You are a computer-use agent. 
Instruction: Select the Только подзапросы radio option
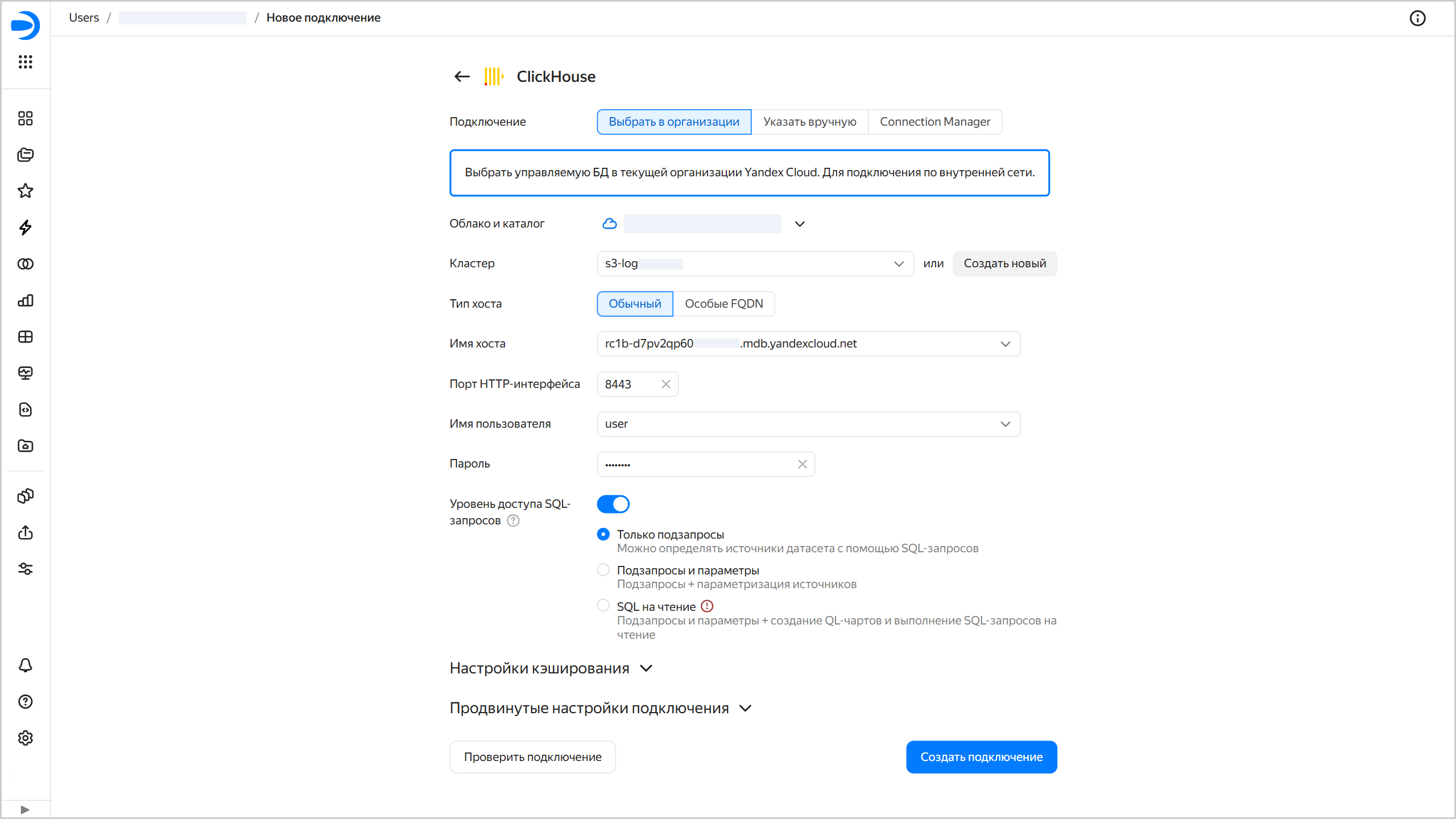[x=603, y=534]
